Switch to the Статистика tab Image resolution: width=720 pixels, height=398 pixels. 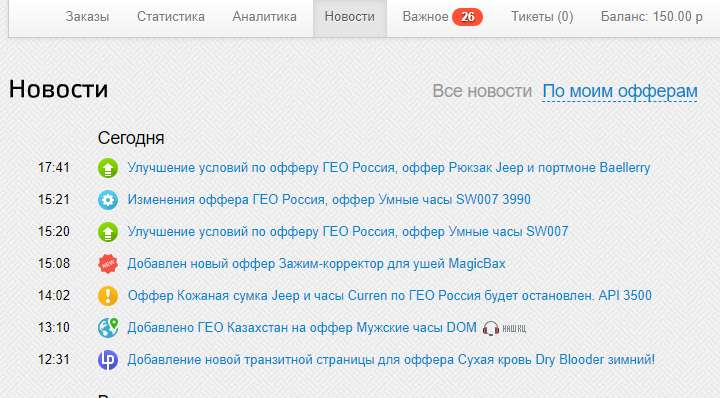[171, 17]
